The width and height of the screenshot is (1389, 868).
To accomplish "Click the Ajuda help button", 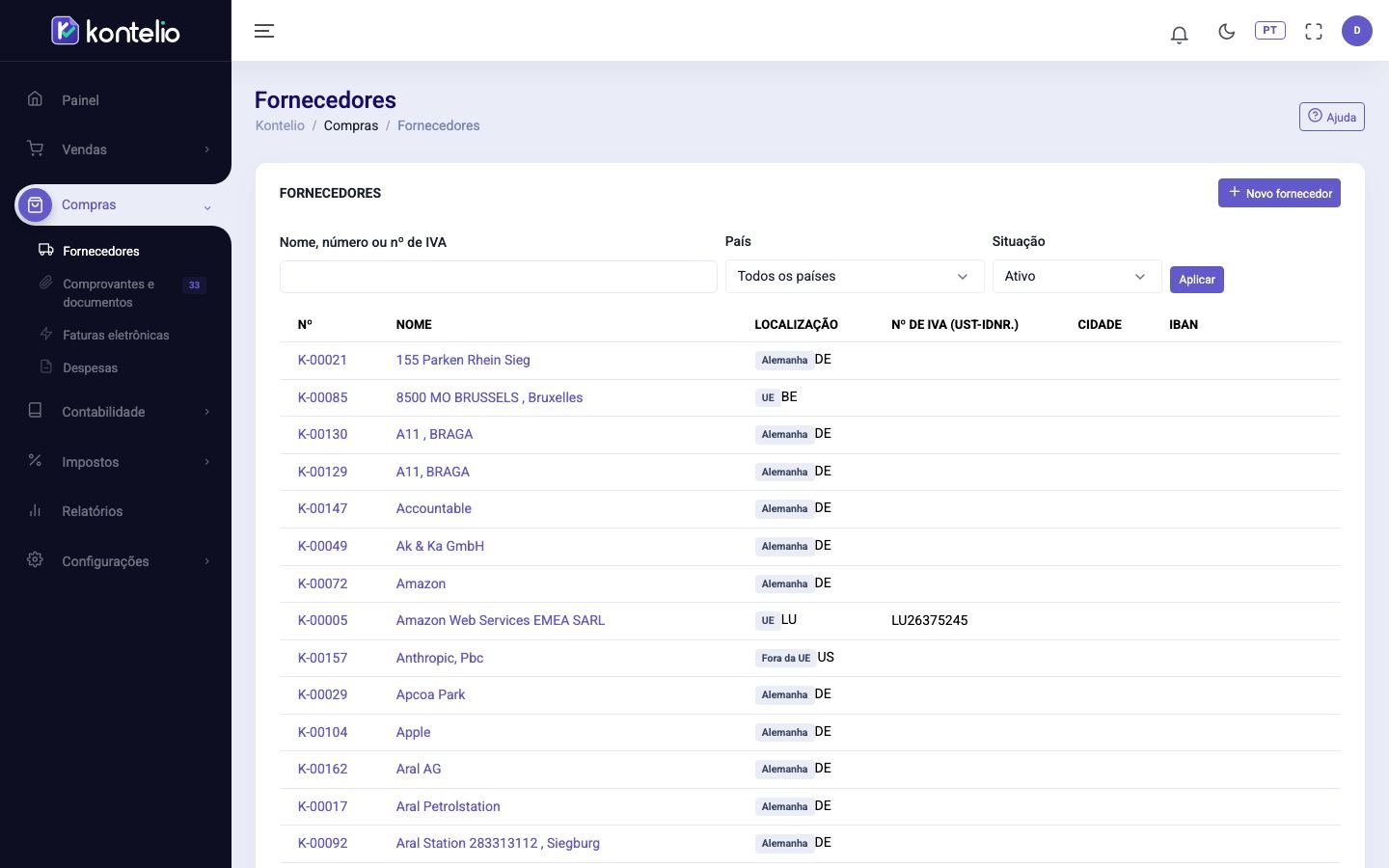I will pos(1331,117).
